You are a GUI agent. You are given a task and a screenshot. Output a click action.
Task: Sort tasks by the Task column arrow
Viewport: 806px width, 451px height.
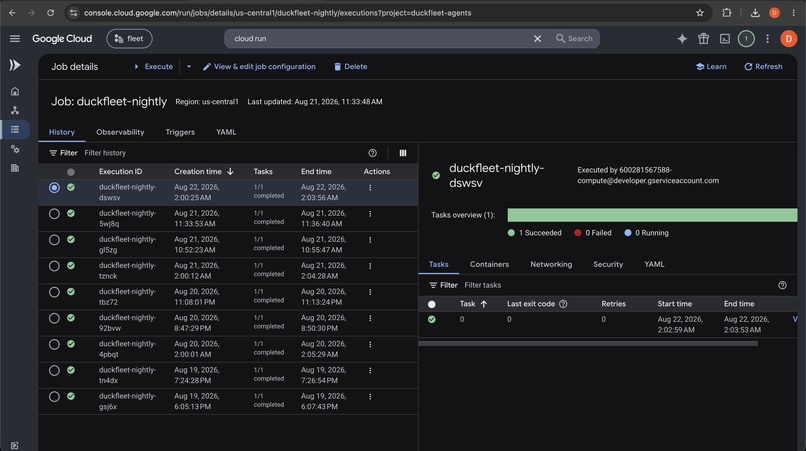[484, 304]
